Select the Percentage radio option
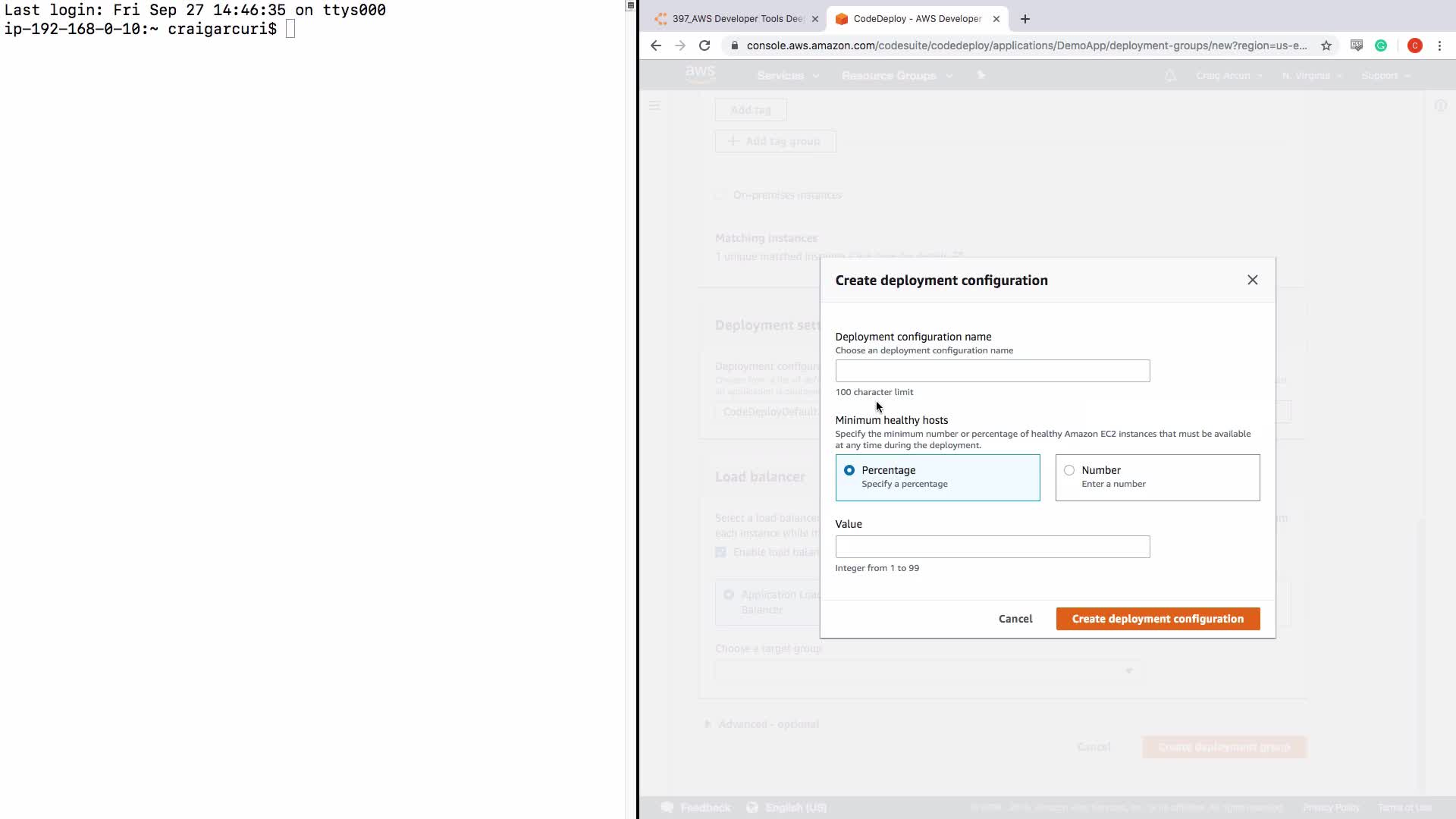1456x819 pixels. tap(849, 470)
